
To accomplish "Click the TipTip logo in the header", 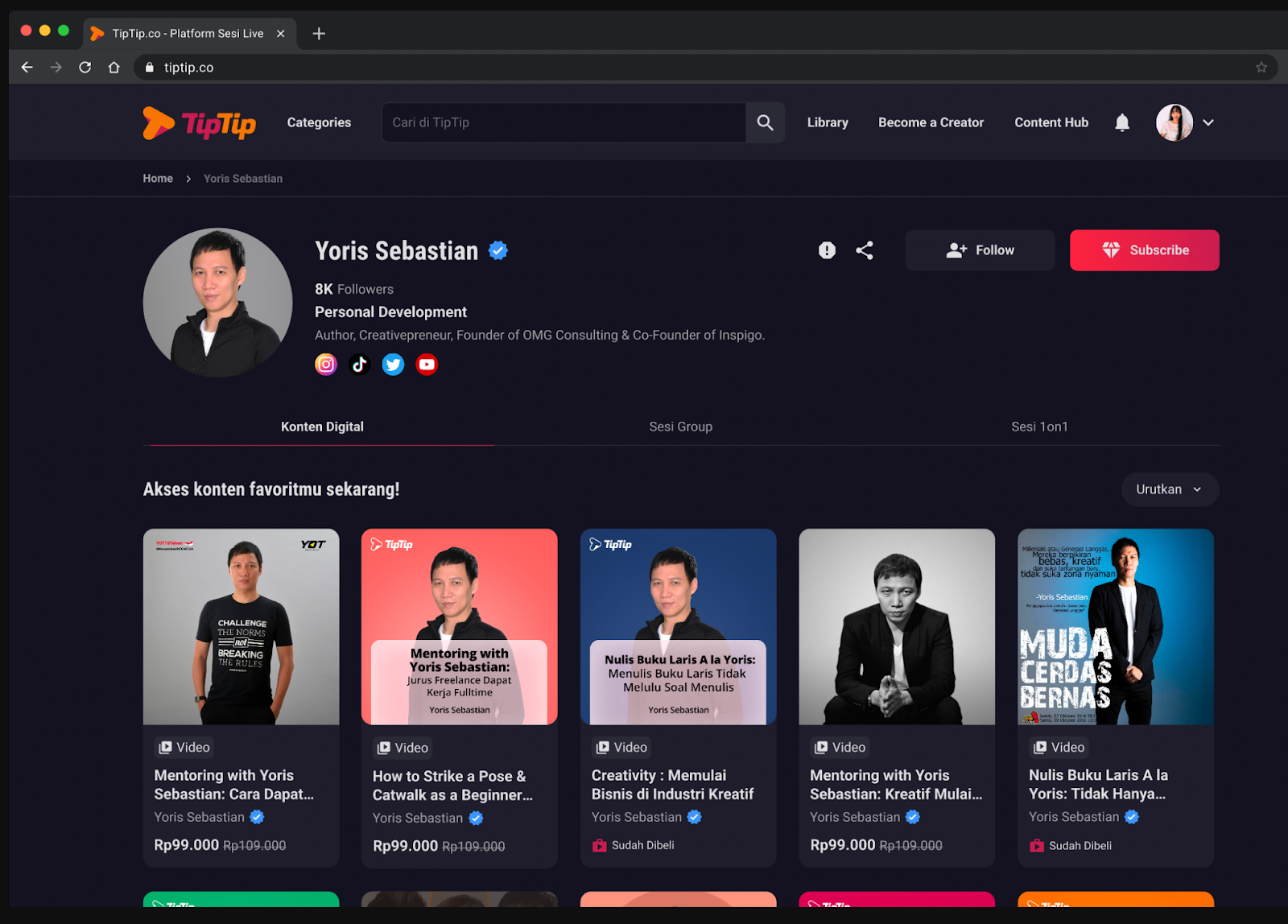I will coord(199,123).
